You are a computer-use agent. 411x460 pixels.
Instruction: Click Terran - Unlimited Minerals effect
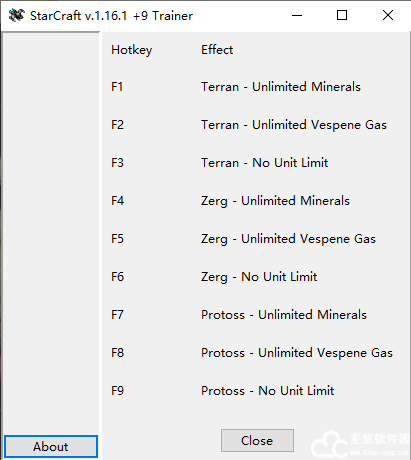tap(281, 87)
